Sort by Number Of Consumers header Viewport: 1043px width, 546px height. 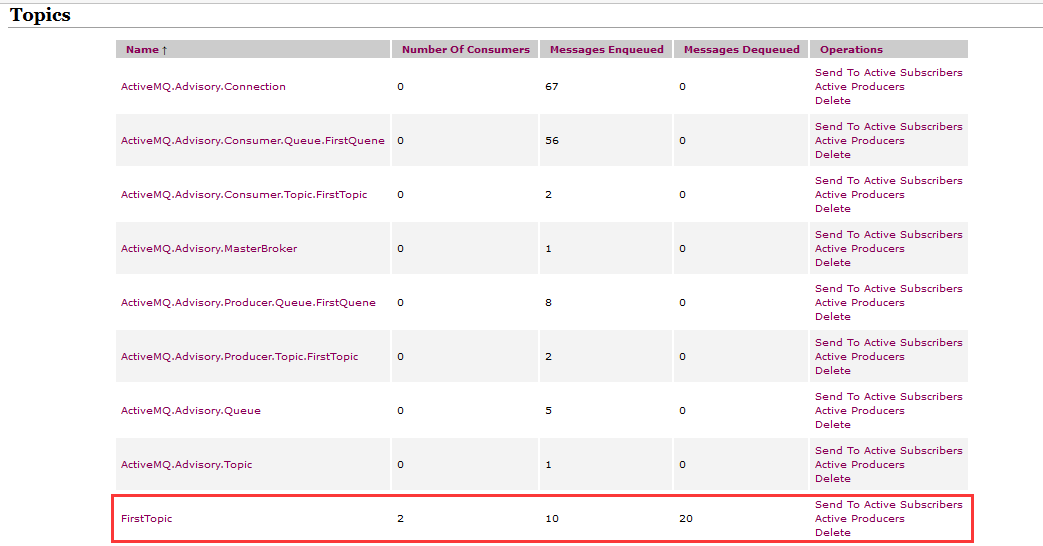[x=466, y=49]
